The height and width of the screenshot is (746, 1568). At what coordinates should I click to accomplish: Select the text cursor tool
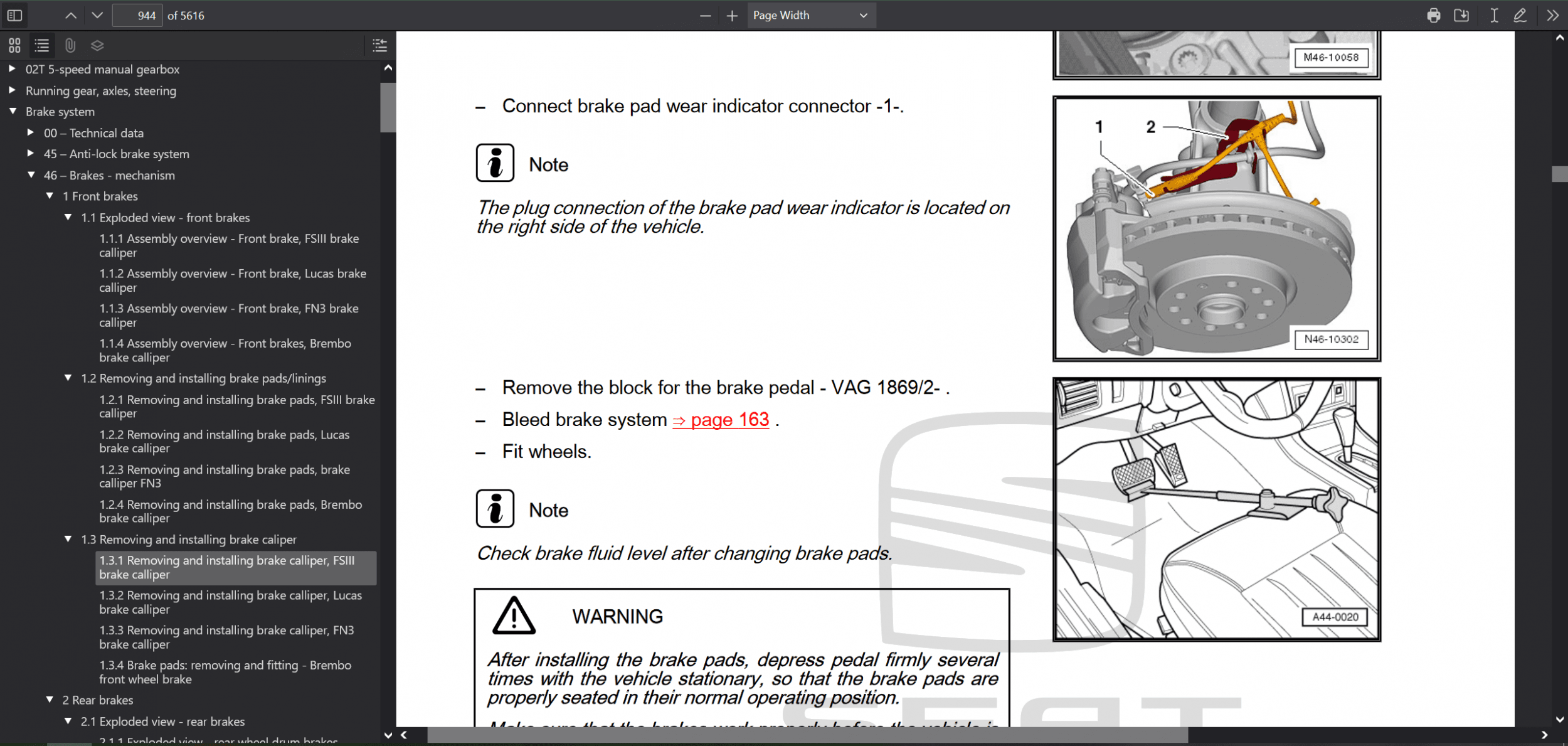(x=1494, y=15)
